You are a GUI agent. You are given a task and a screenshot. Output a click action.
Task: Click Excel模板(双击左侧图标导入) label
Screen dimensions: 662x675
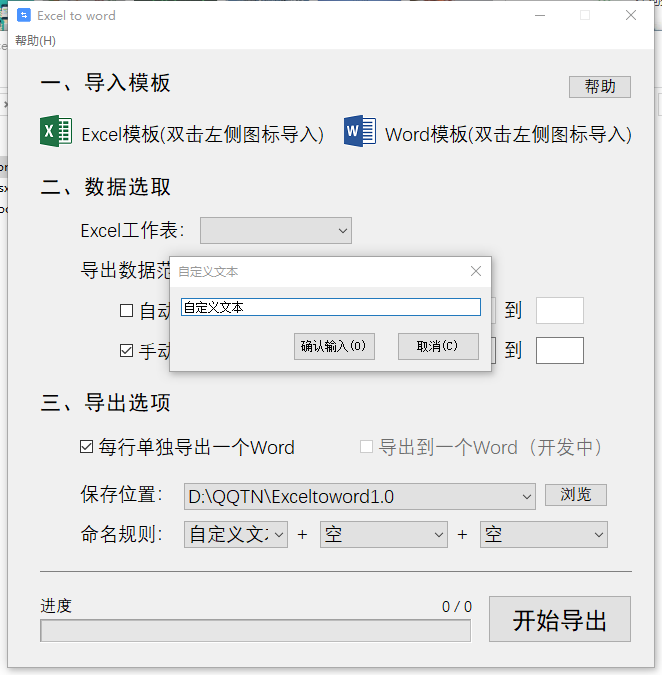pos(202,134)
